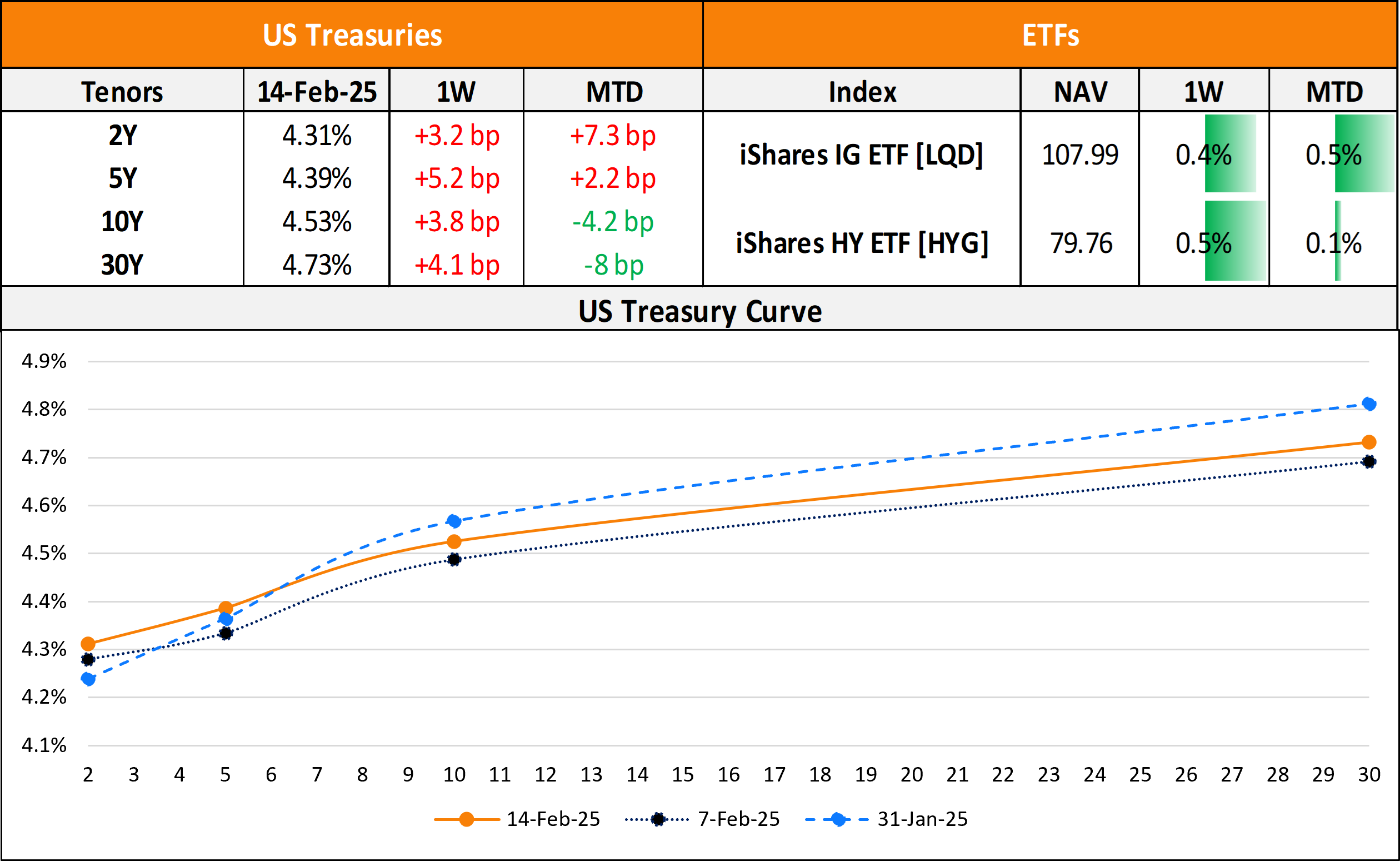Select the black 7-Feb-25 5-year data point
Viewport: 1400px width, 861px height.
pos(226,633)
